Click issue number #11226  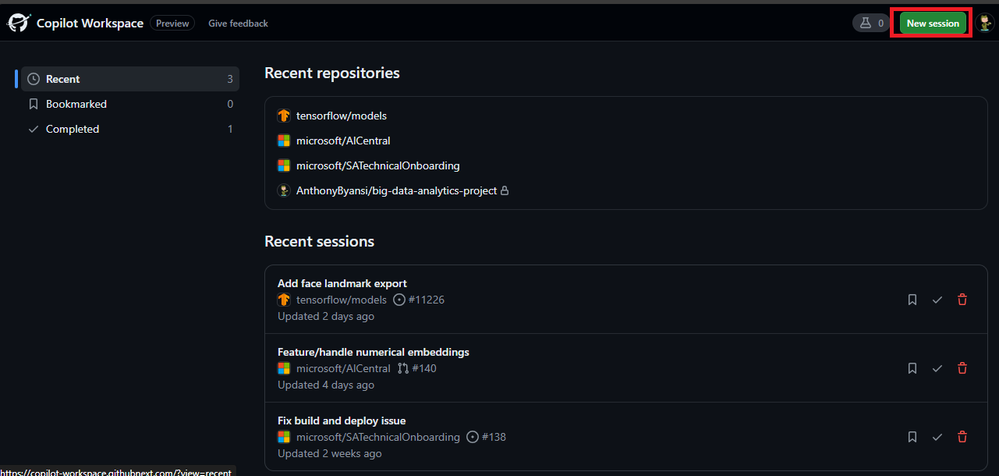coord(426,299)
